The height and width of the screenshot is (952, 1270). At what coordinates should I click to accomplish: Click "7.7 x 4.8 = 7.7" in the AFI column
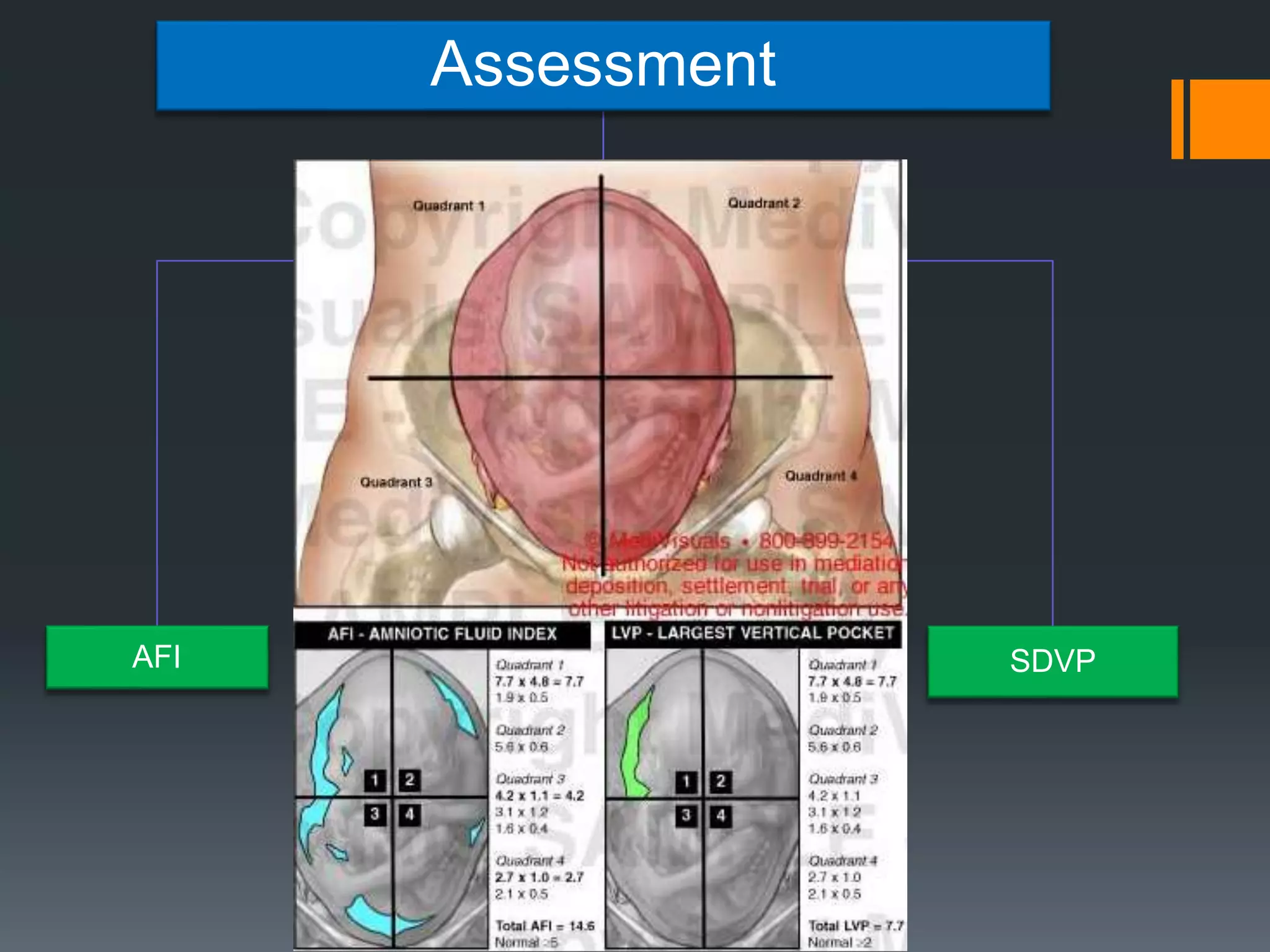coord(539,681)
